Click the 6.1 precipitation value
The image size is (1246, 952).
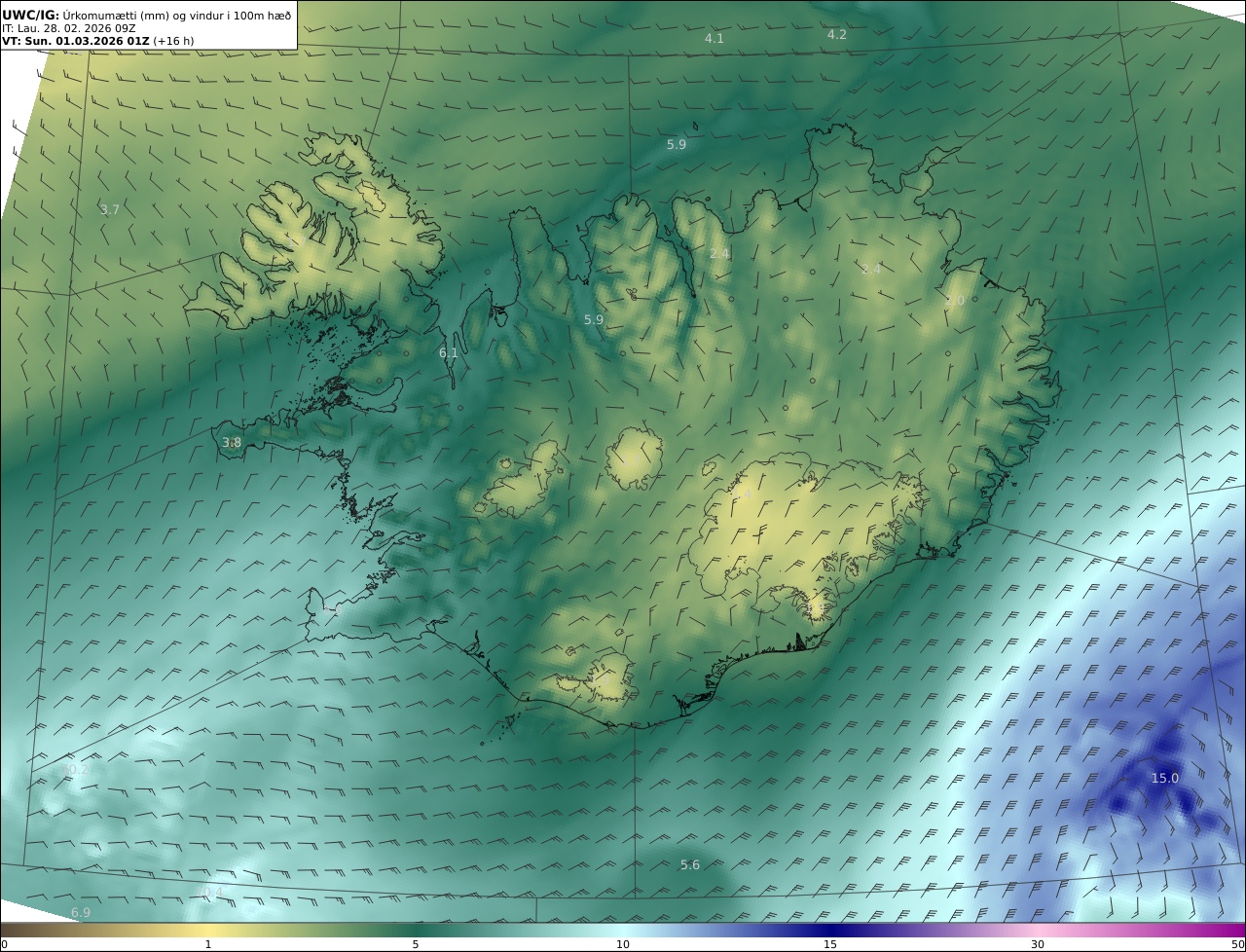[x=449, y=352]
